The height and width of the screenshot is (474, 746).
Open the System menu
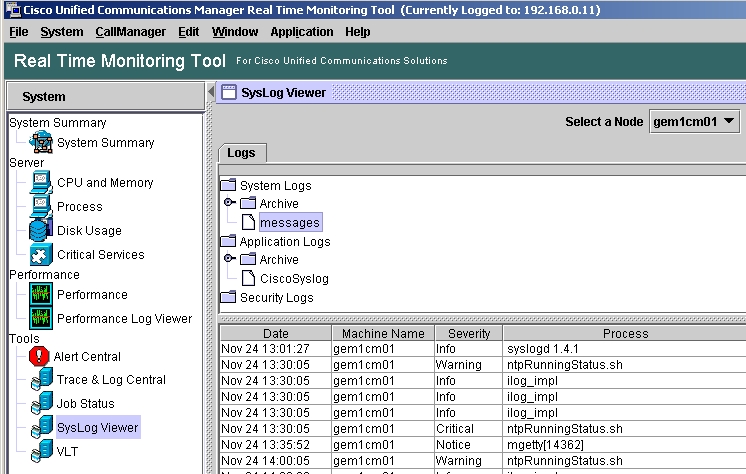(x=62, y=32)
